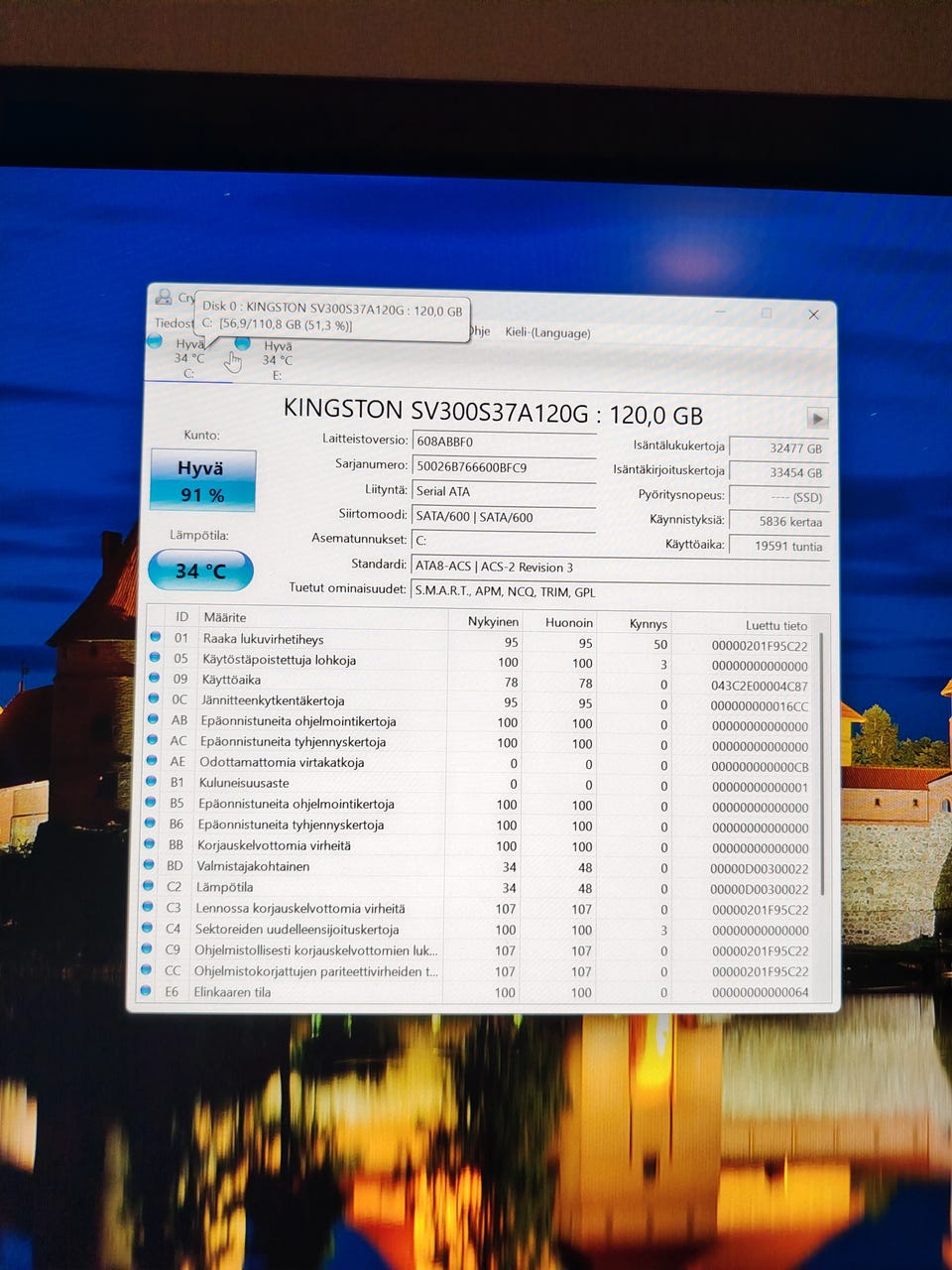Click the Laitteistoversio field 608ABBF0
This screenshot has height=1270, width=952.
(504, 442)
